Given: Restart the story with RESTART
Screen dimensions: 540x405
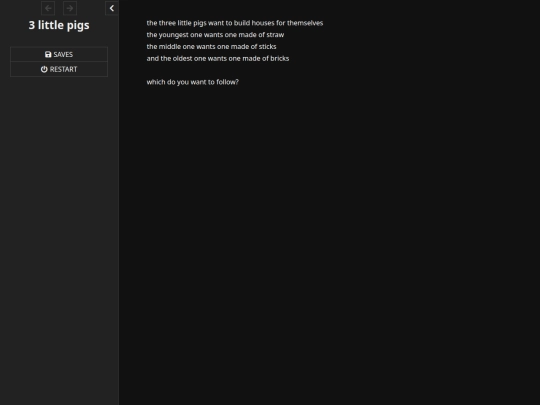Looking at the screenshot, I should click(x=59, y=69).
